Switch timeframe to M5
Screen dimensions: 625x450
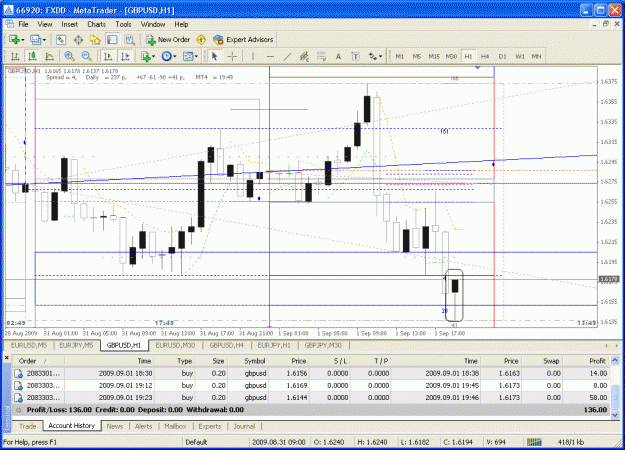417,57
